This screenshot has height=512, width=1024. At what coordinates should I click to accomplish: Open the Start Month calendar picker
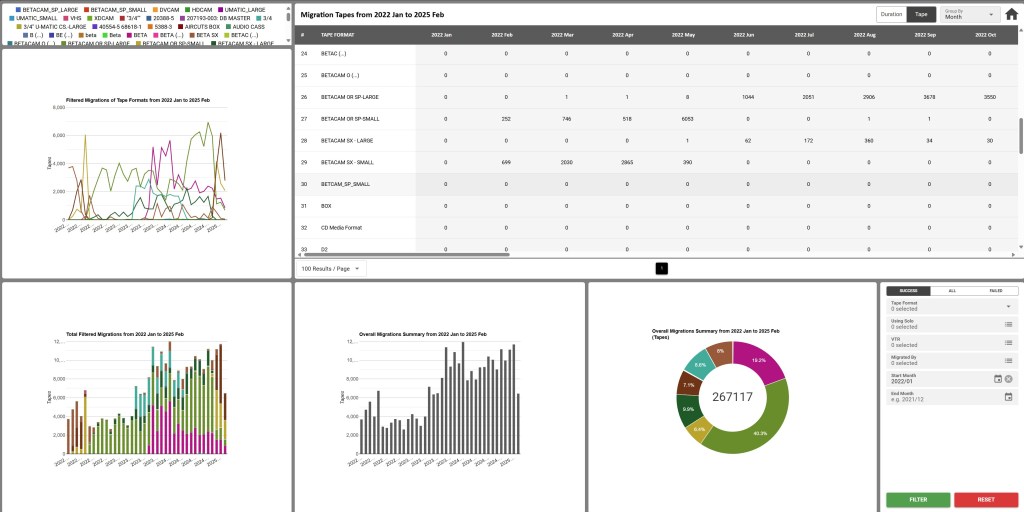(x=997, y=379)
